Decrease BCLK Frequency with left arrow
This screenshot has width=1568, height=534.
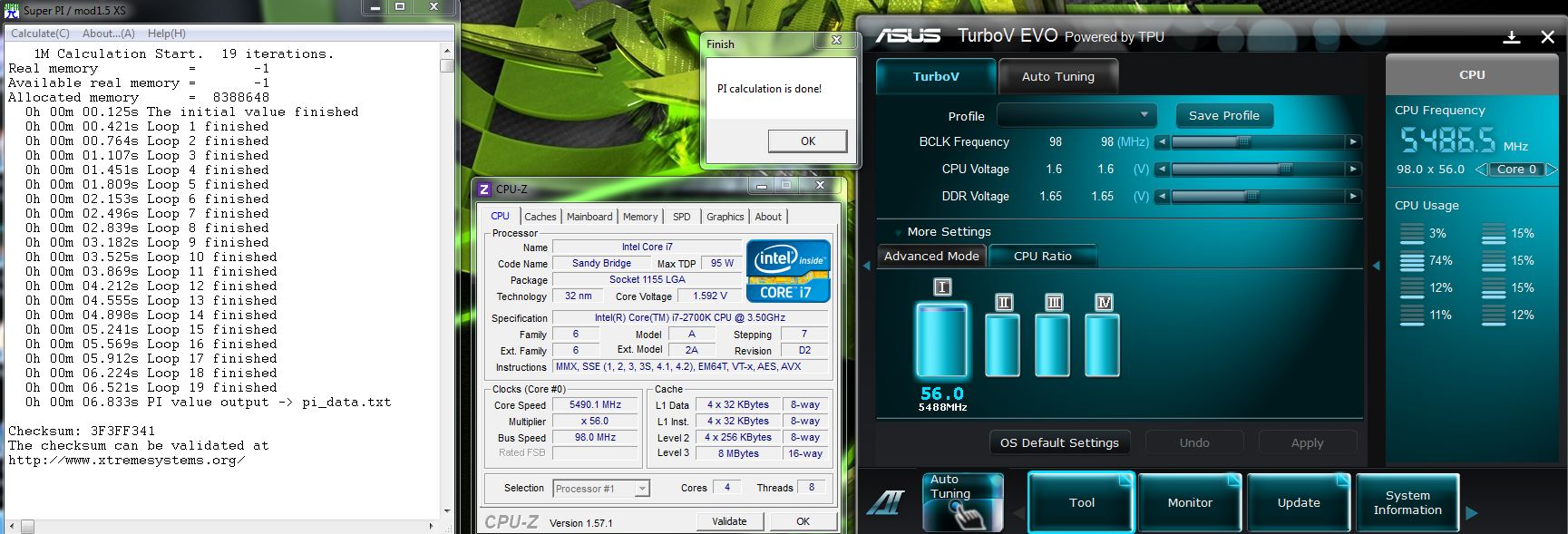click(1163, 142)
